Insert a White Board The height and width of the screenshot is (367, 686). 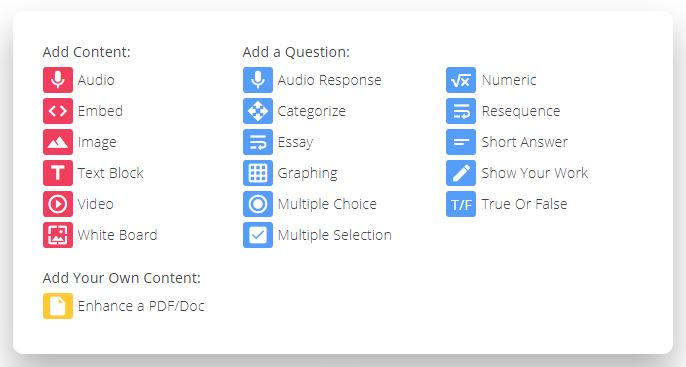click(x=58, y=235)
